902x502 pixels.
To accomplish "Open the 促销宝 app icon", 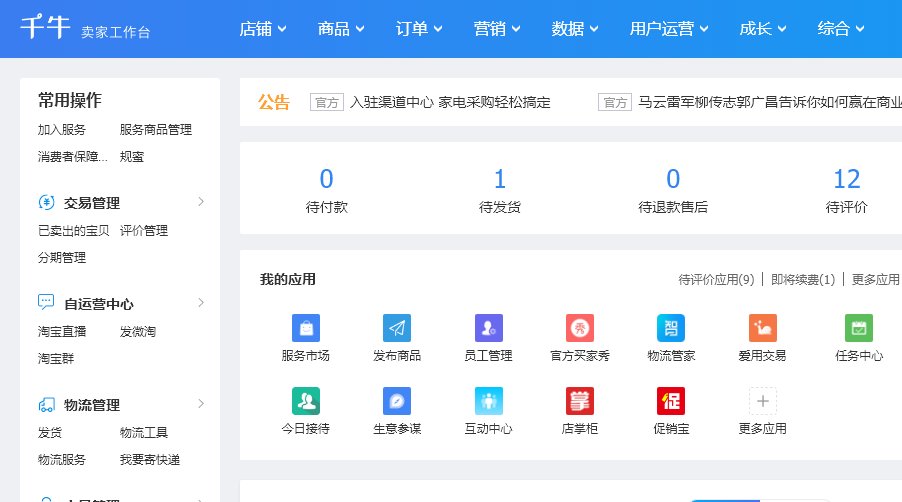I will point(671,401).
